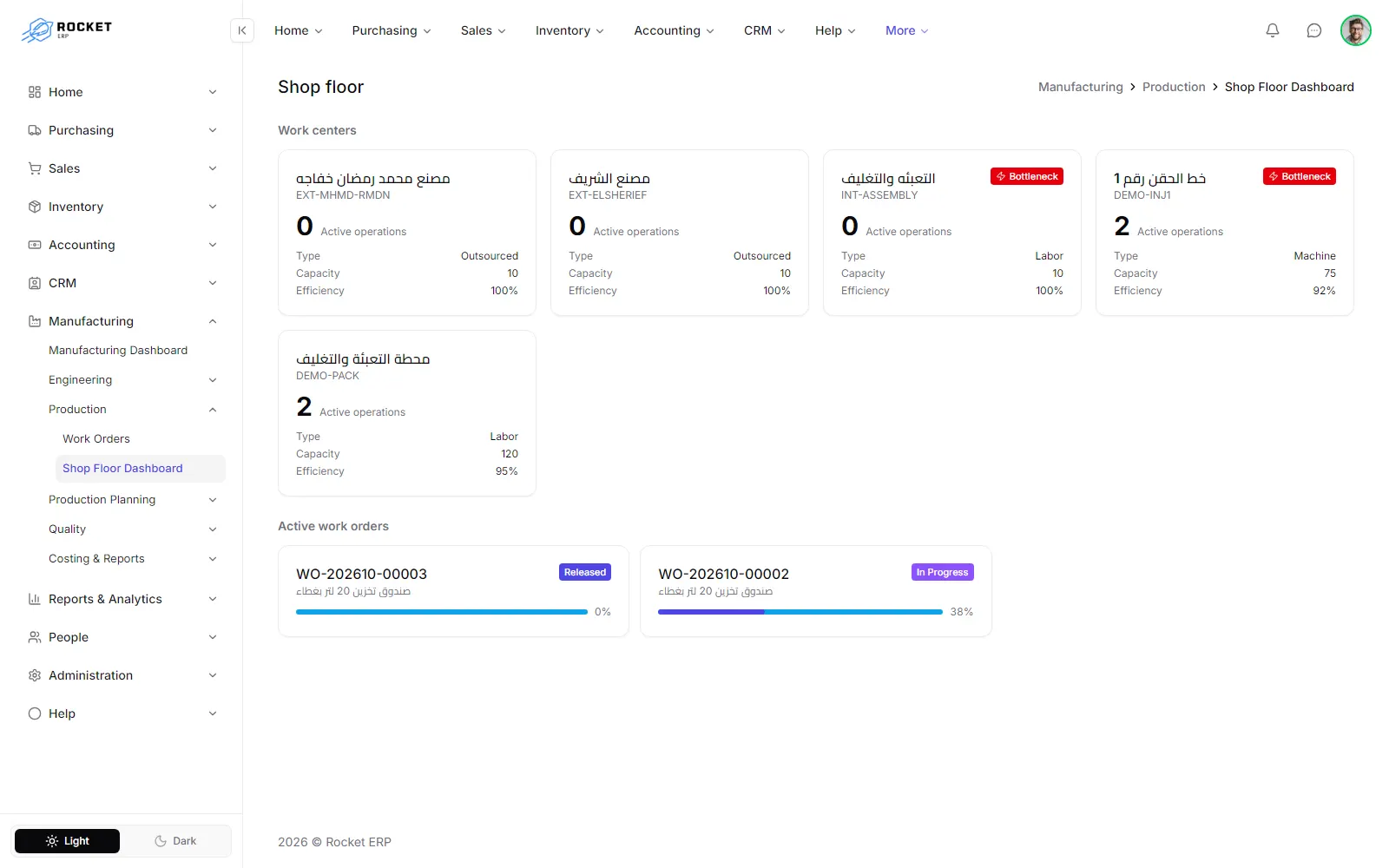Click progress bar of WO-202610-00002
The width and height of the screenshot is (1389, 868).
click(x=800, y=612)
